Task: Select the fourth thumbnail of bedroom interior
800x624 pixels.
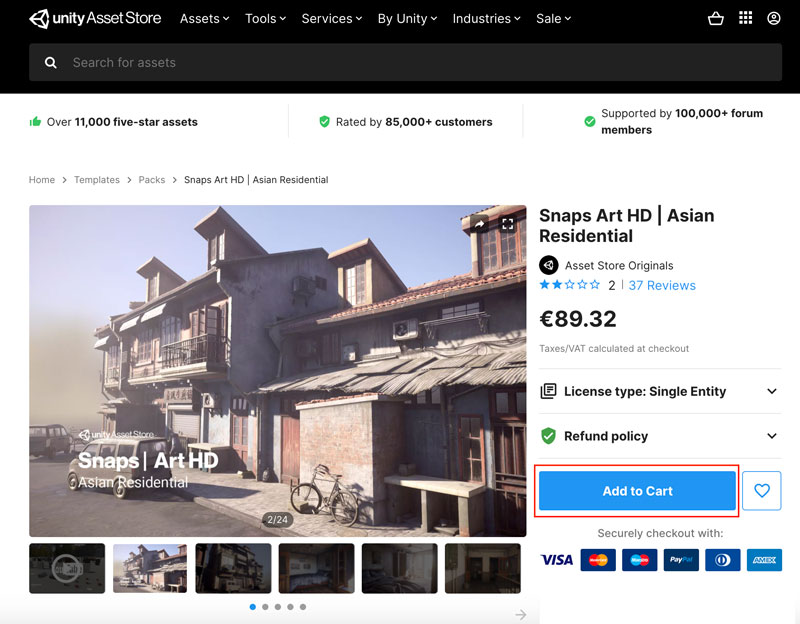Action: 316,568
